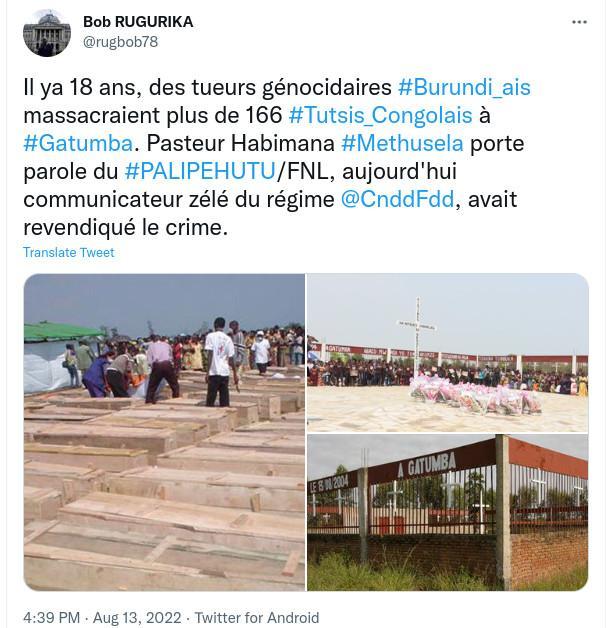Open the three-dot more options menu

coord(579,22)
